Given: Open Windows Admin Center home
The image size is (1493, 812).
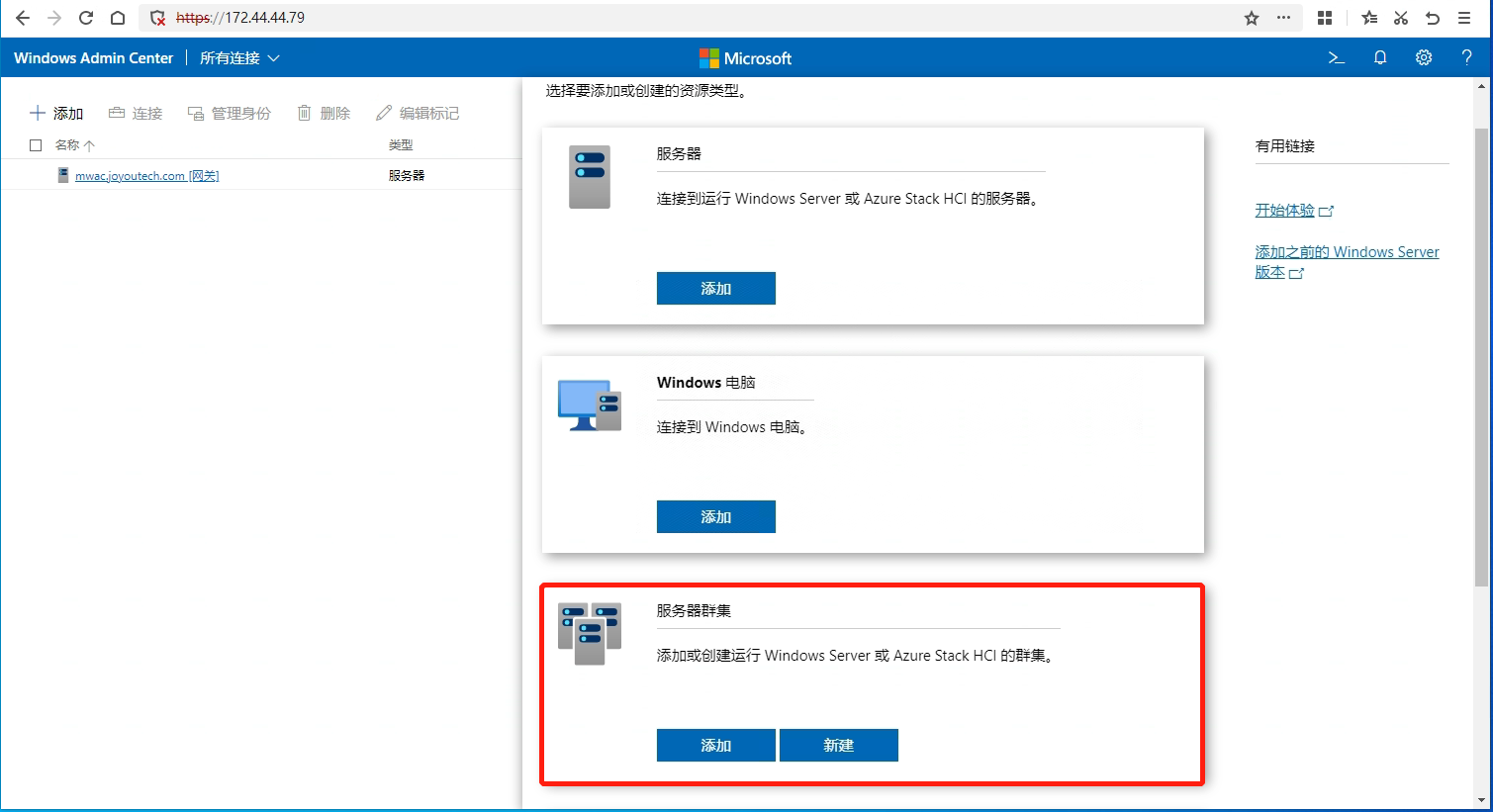Looking at the screenshot, I should (x=93, y=58).
